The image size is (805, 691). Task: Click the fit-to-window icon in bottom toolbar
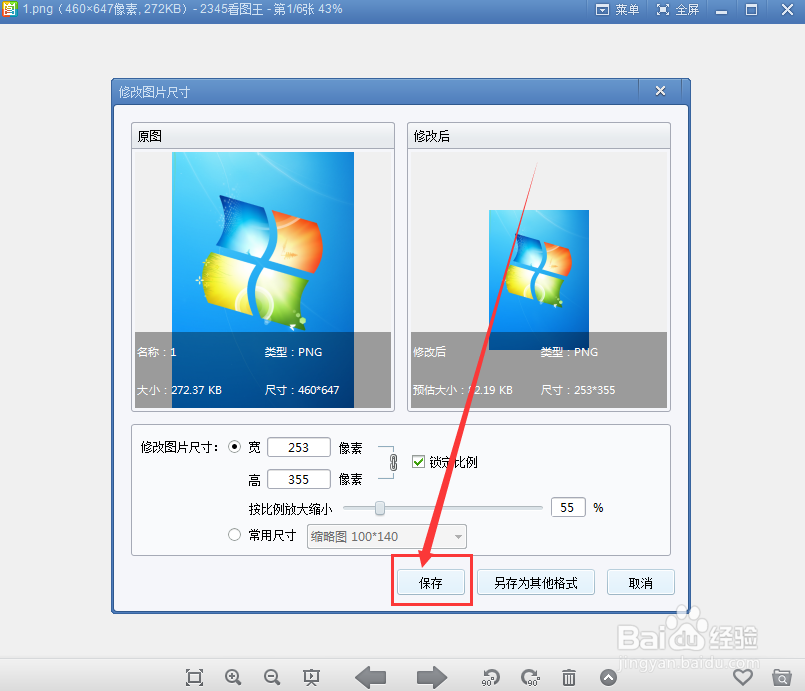point(195,677)
